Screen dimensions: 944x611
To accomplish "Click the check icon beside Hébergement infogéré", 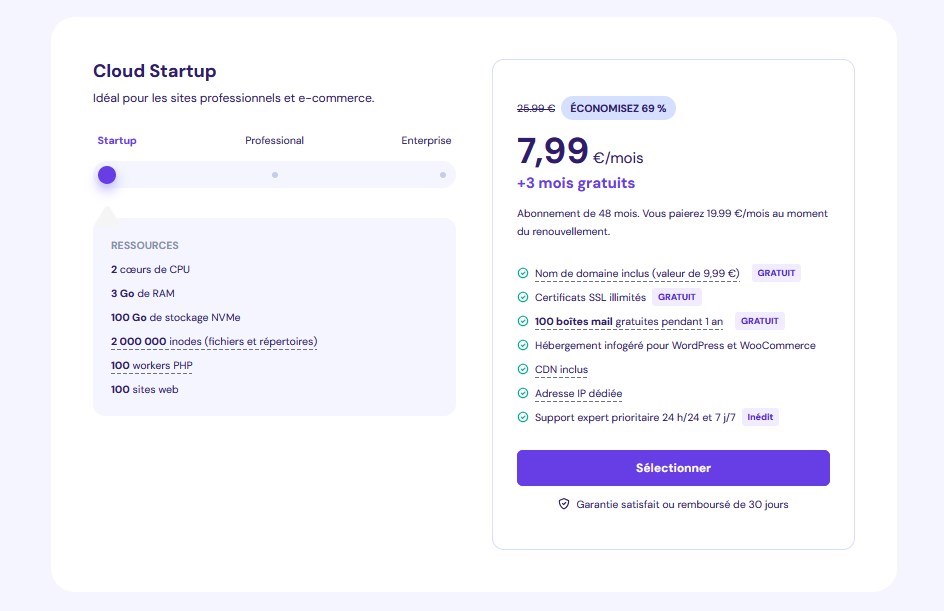I will pyautogui.click(x=523, y=345).
